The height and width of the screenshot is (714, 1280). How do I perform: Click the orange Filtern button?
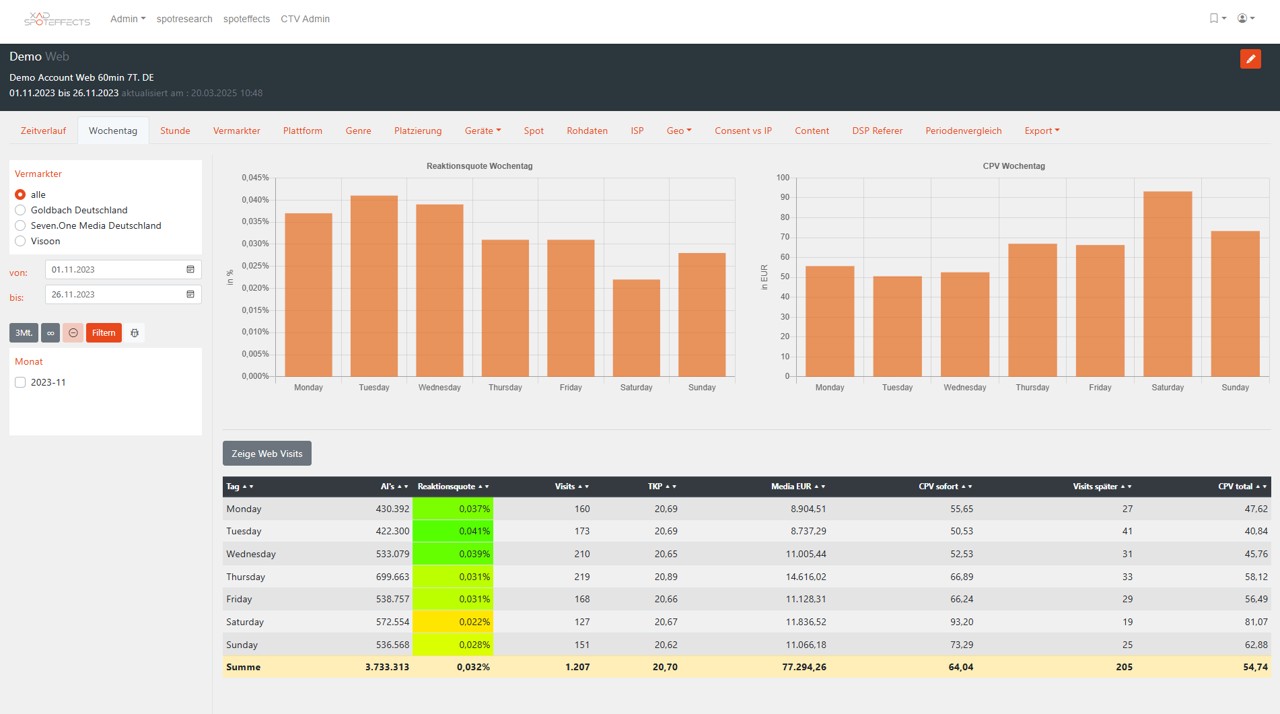(x=104, y=333)
